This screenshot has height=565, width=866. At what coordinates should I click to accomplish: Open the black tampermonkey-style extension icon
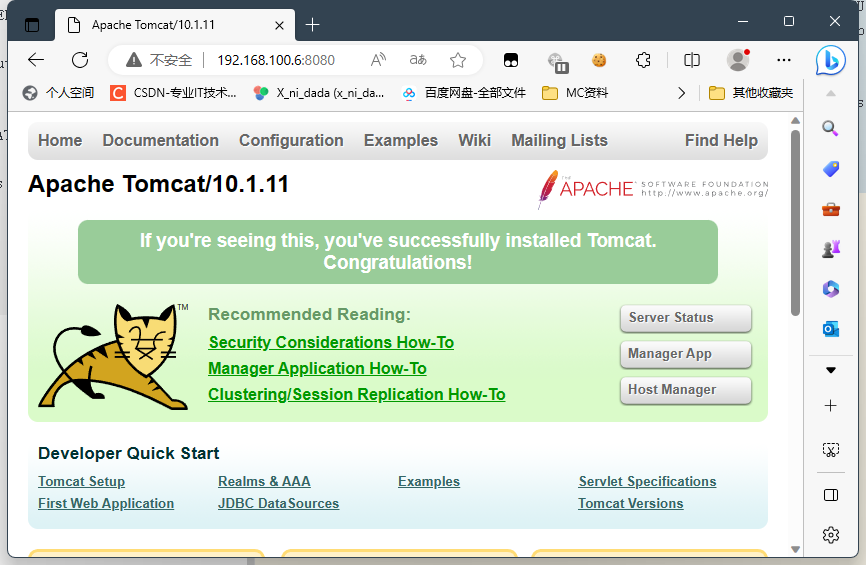click(x=511, y=60)
